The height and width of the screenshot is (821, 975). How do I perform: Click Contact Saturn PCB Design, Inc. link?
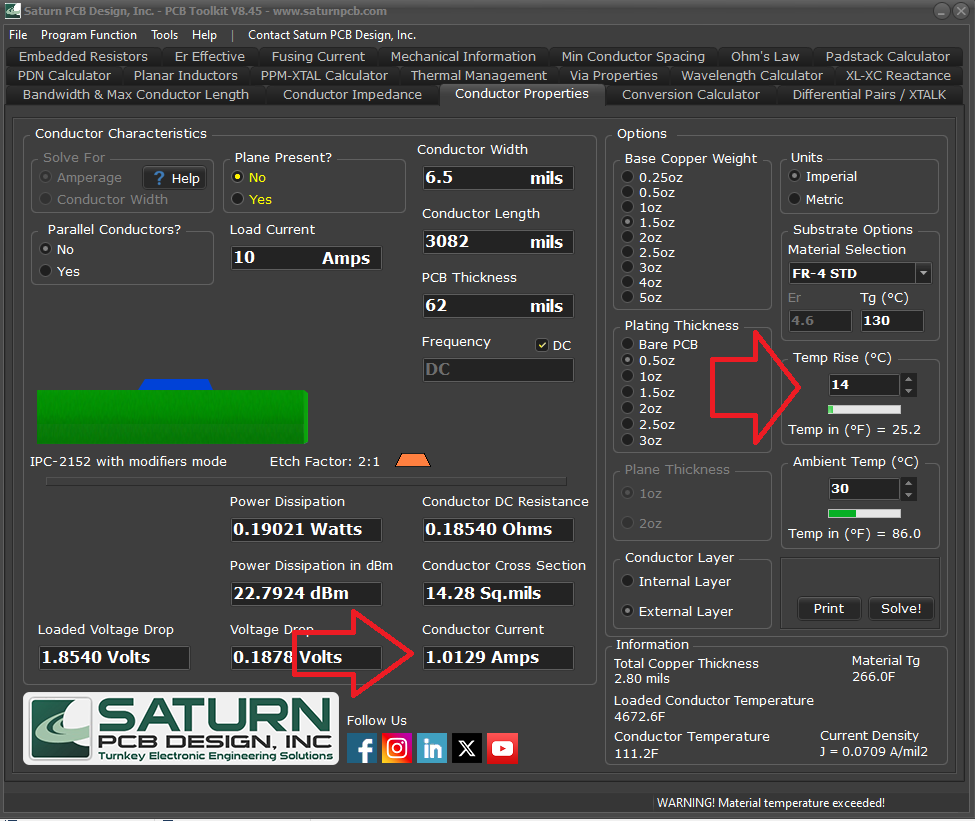pos(332,35)
